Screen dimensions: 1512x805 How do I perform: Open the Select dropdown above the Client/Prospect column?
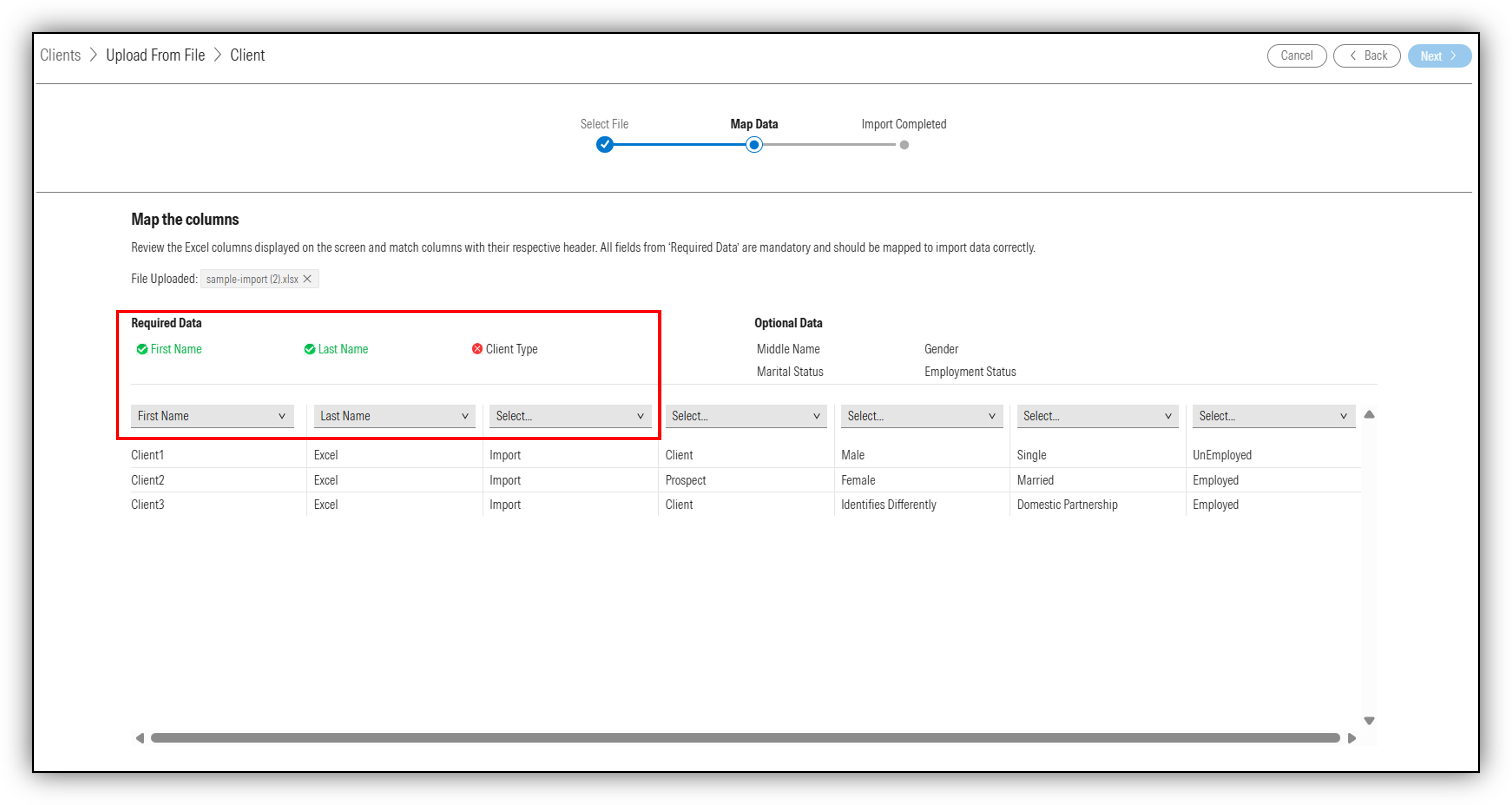click(x=746, y=416)
